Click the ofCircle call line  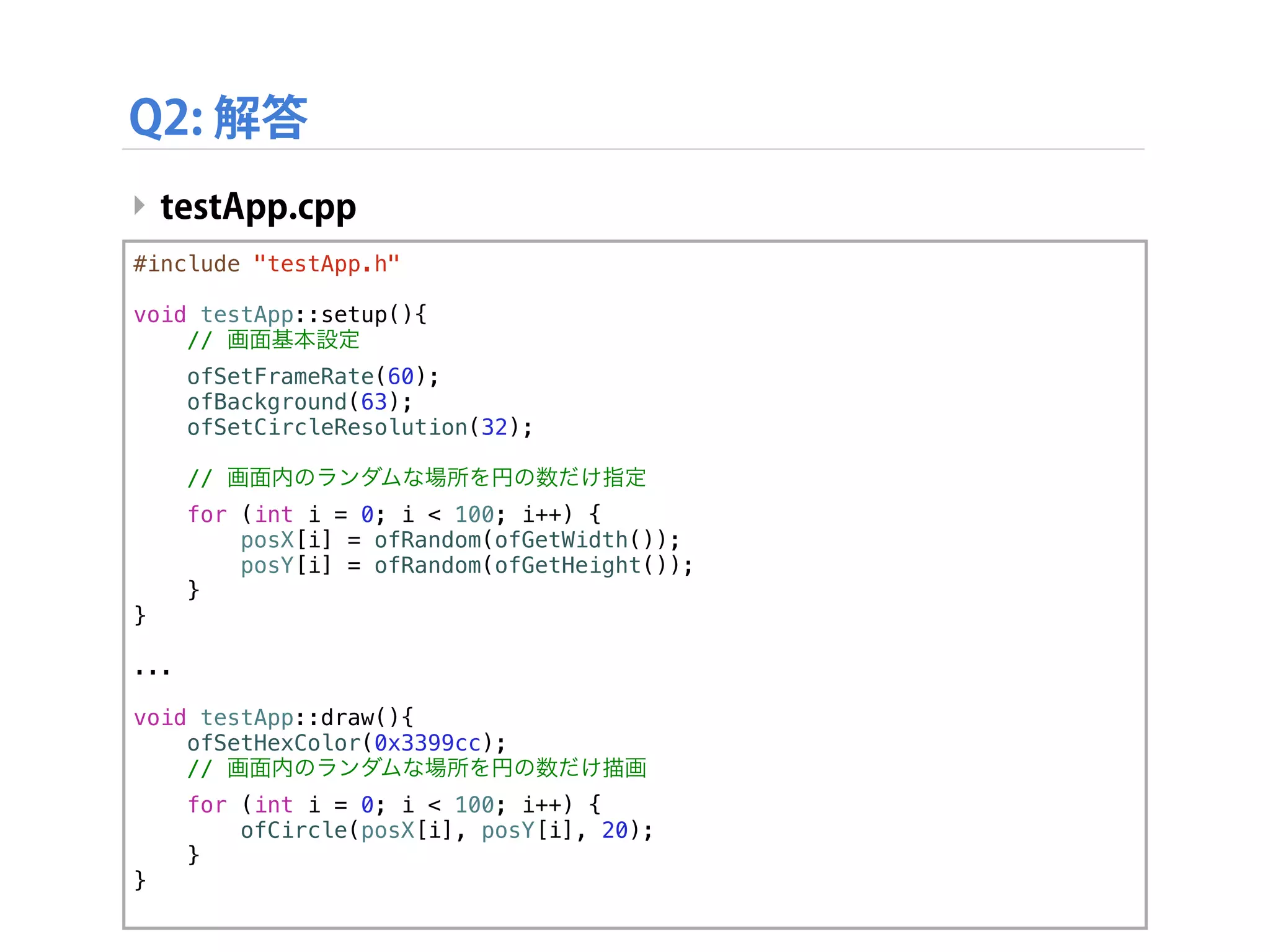(x=446, y=830)
